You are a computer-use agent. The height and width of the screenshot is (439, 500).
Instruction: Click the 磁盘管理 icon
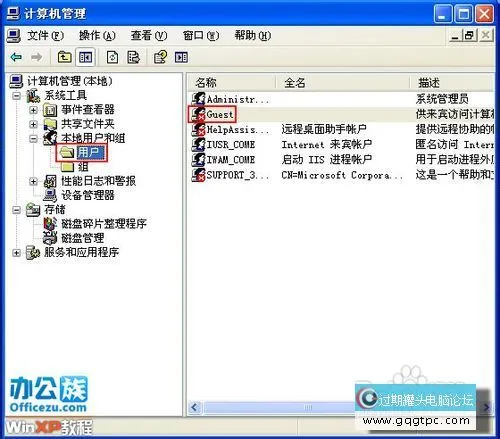pos(50,238)
